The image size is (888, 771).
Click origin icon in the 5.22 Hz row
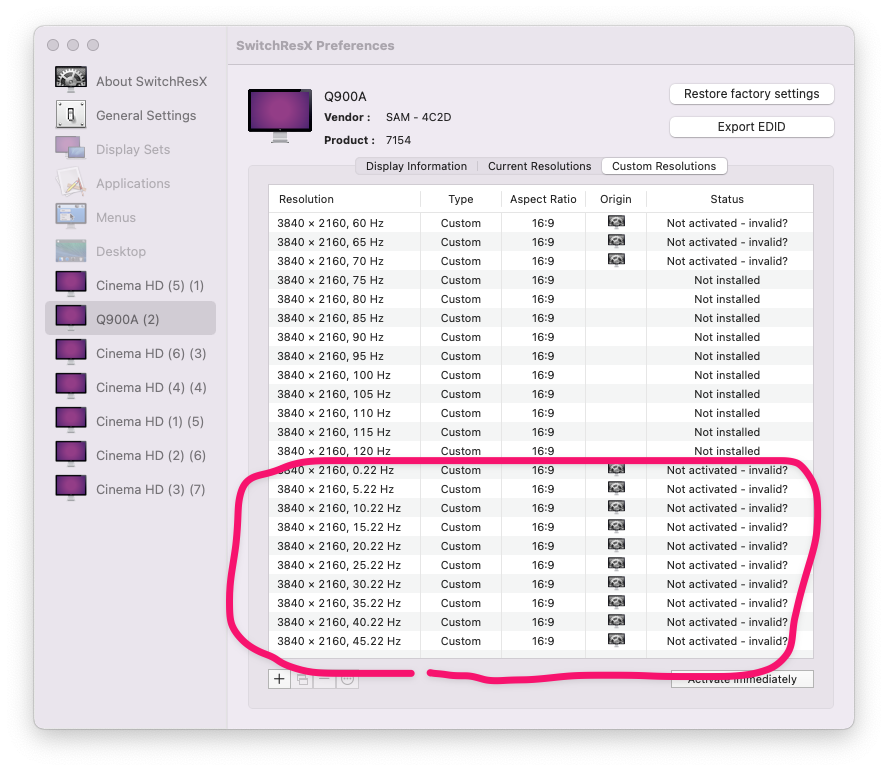616,488
